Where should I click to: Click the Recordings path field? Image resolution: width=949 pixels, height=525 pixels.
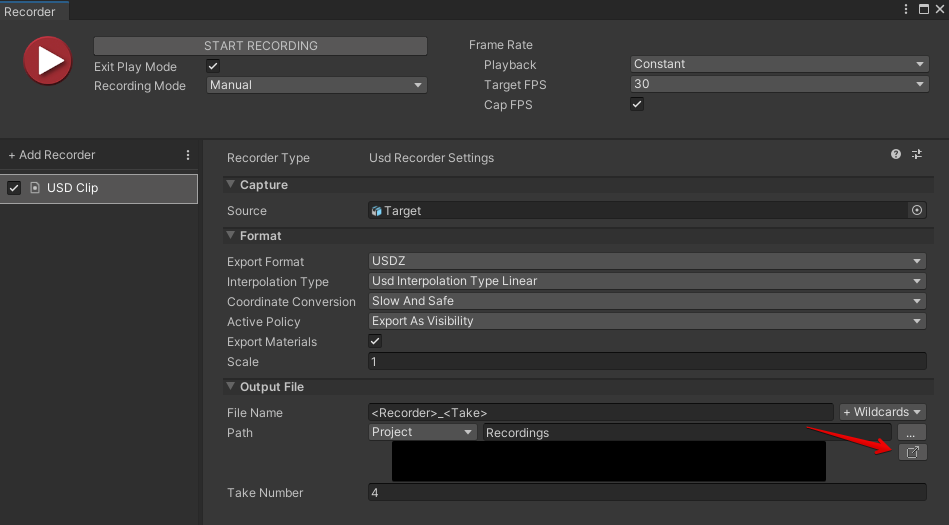coord(686,432)
